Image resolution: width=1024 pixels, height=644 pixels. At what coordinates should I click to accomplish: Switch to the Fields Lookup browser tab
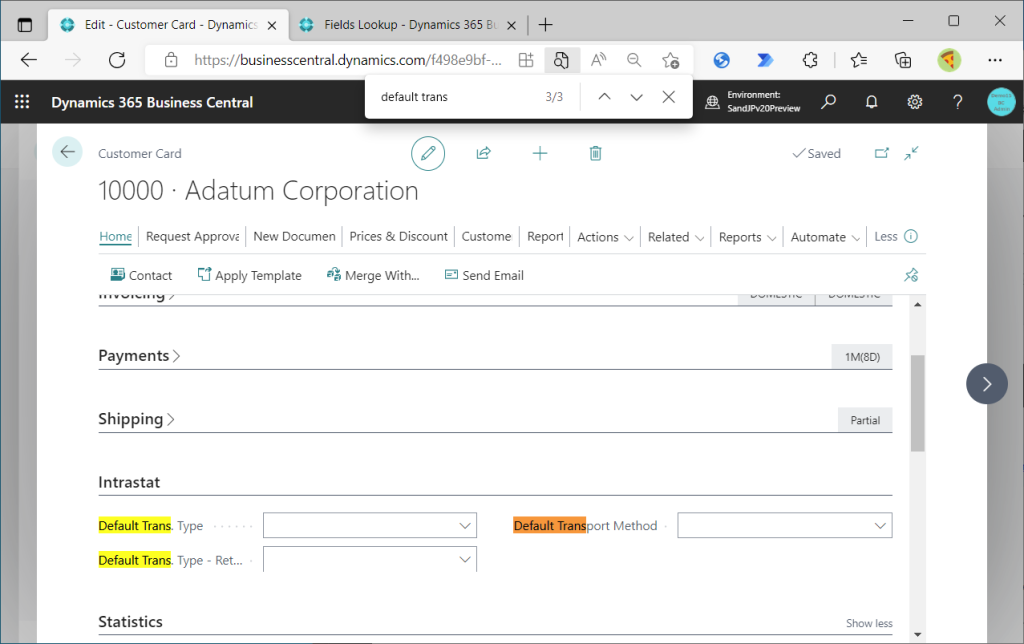(408, 25)
